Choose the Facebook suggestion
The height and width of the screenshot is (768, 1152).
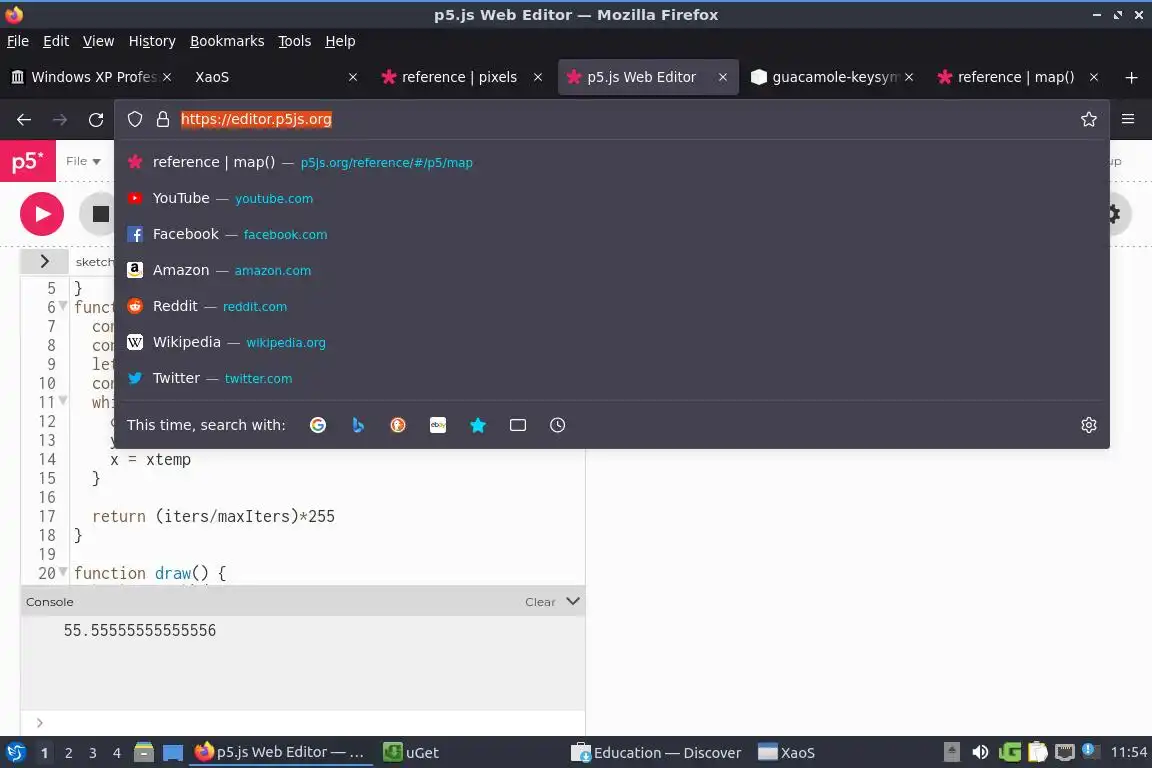(612, 234)
